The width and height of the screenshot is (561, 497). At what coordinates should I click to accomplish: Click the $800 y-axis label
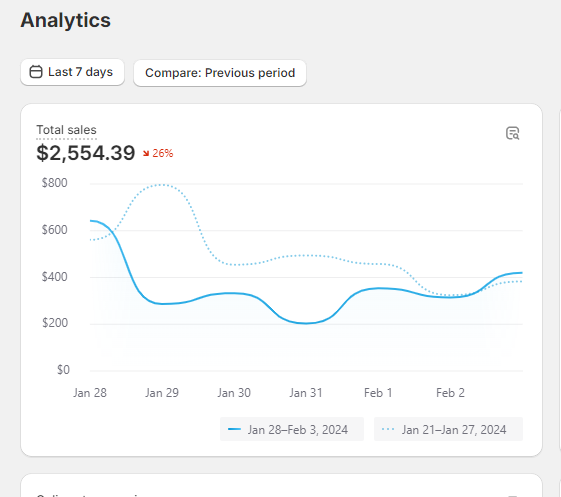coord(54,183)
